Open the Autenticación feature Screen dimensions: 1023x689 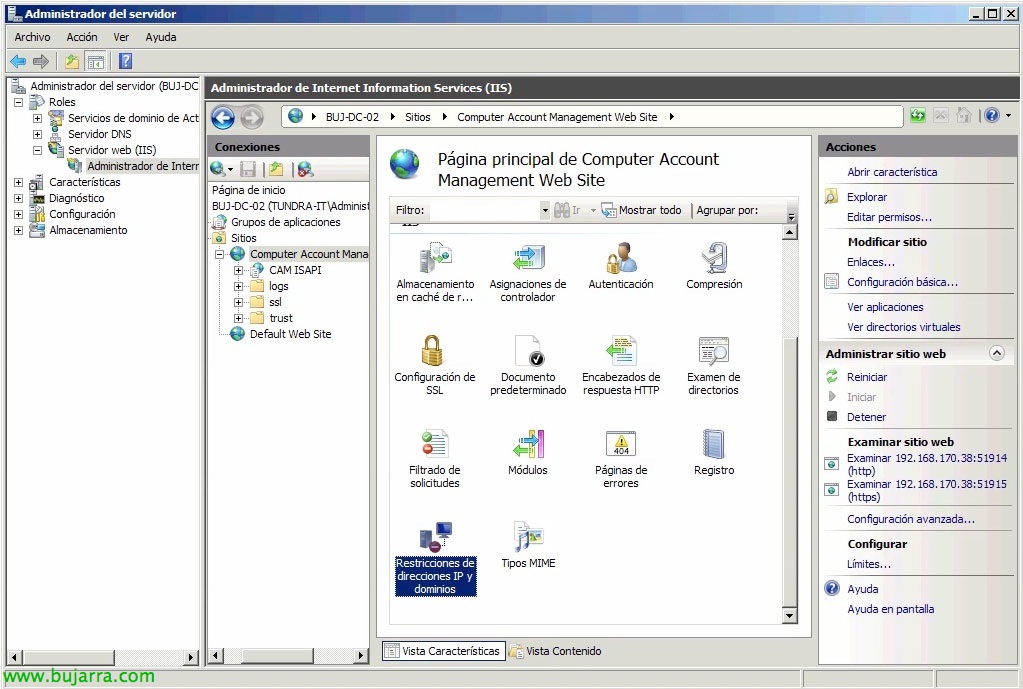click(620, 266)
